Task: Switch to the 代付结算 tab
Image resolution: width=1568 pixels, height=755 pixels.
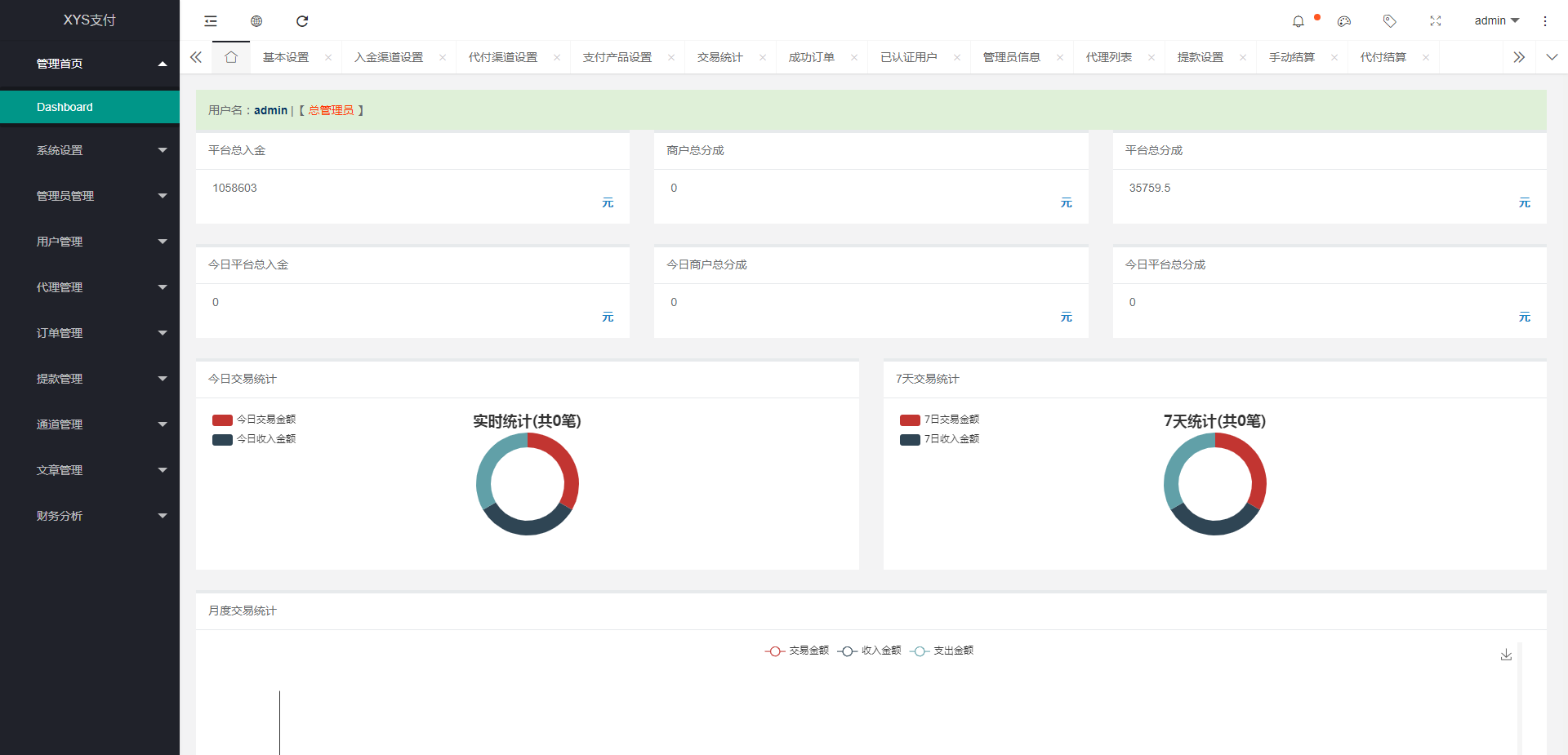Action: 1383,57
